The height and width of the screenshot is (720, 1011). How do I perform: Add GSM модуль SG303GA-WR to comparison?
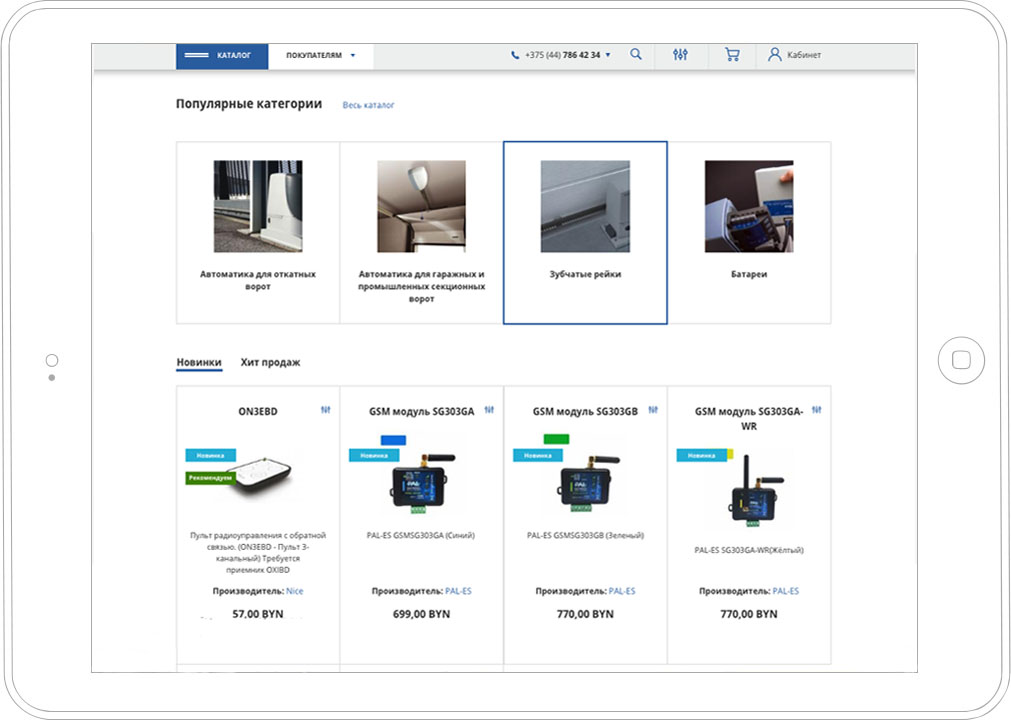click(x=817, y=410)
